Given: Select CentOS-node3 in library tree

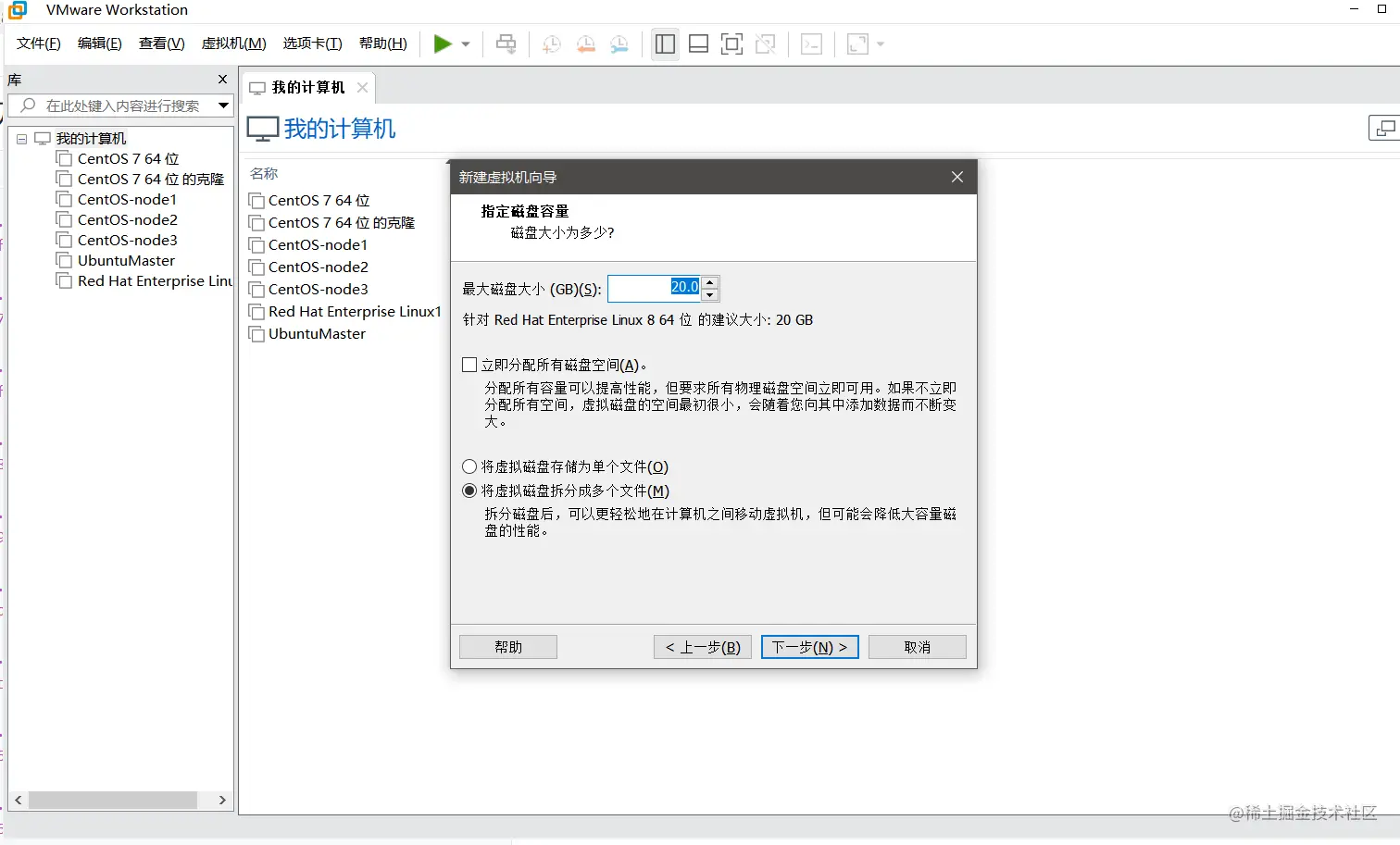Looking at the screenshot, I should tap(128, 241).
